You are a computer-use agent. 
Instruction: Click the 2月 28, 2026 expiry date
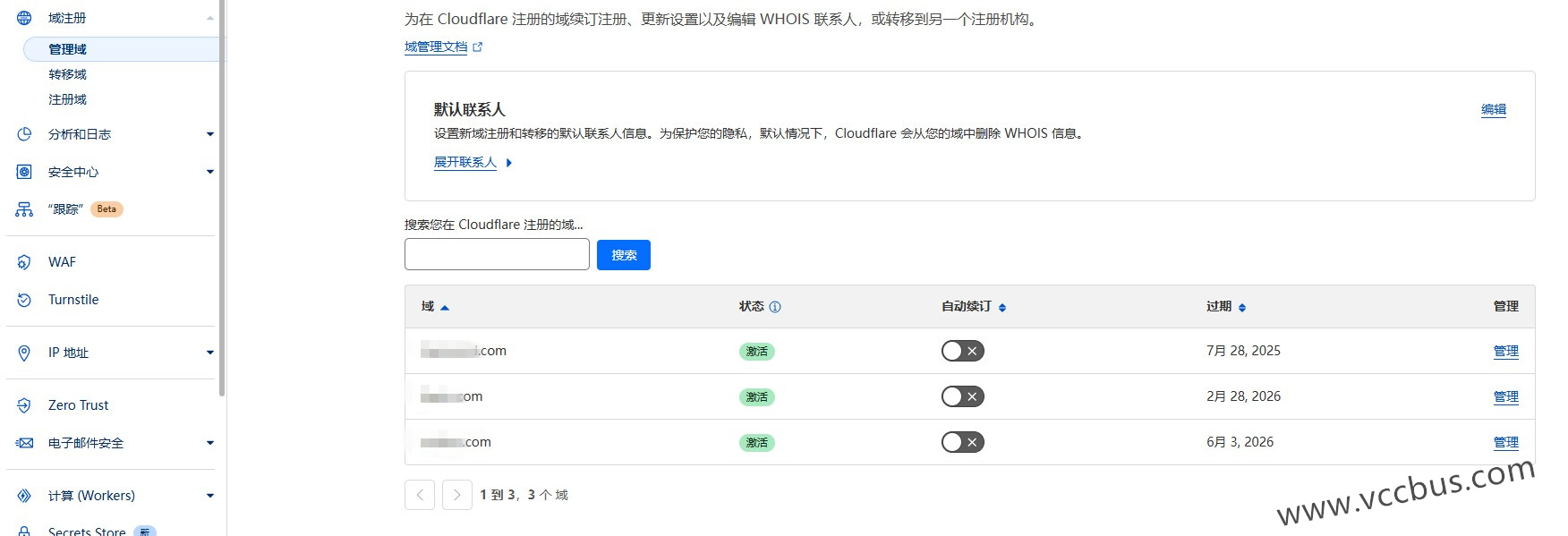click(1243, 396)
